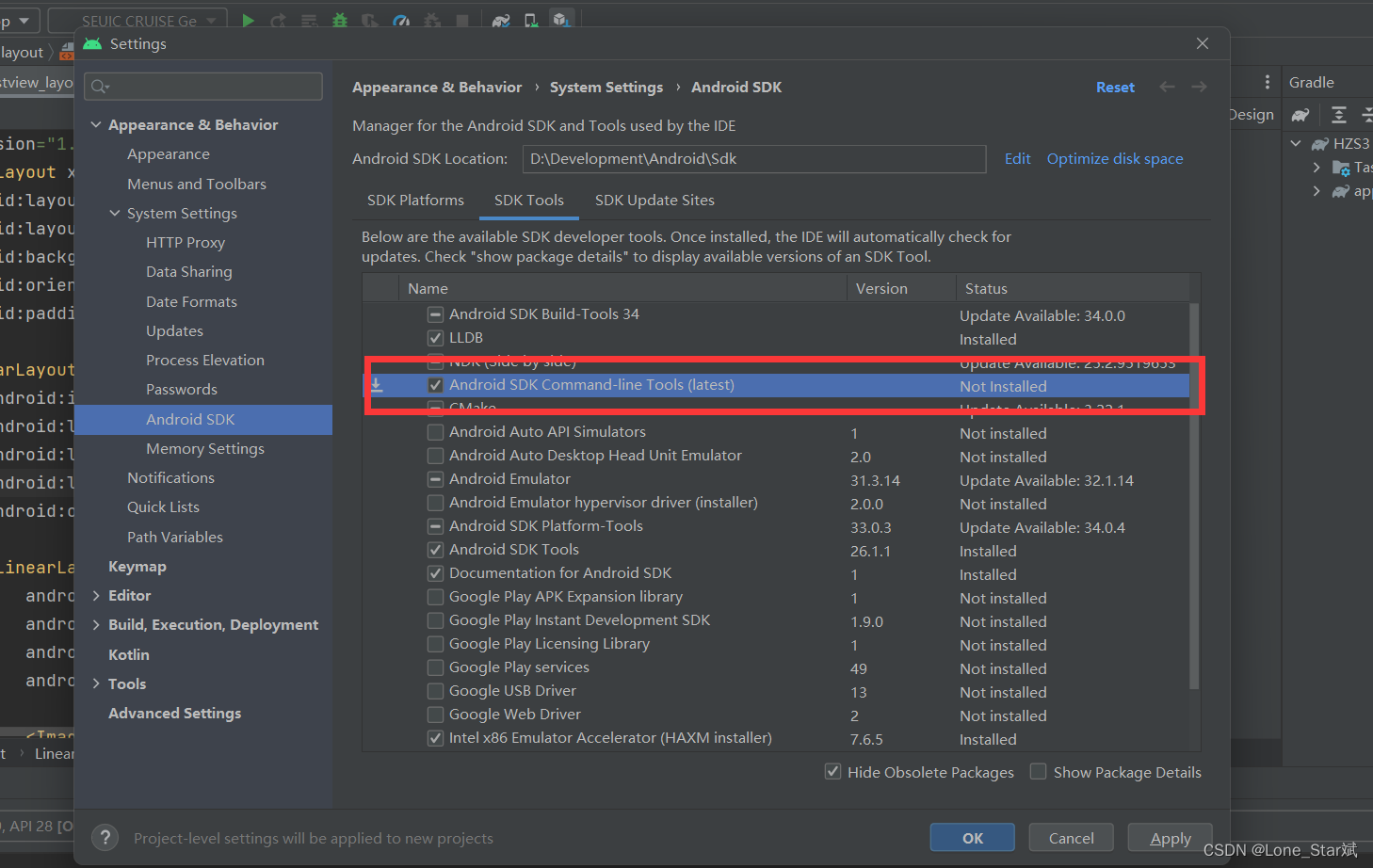The width and height of the screenshot is (1373, 868).
Task: Open the Profiler gauge icon in the toolbar
Action: click(x=401, y=20)
